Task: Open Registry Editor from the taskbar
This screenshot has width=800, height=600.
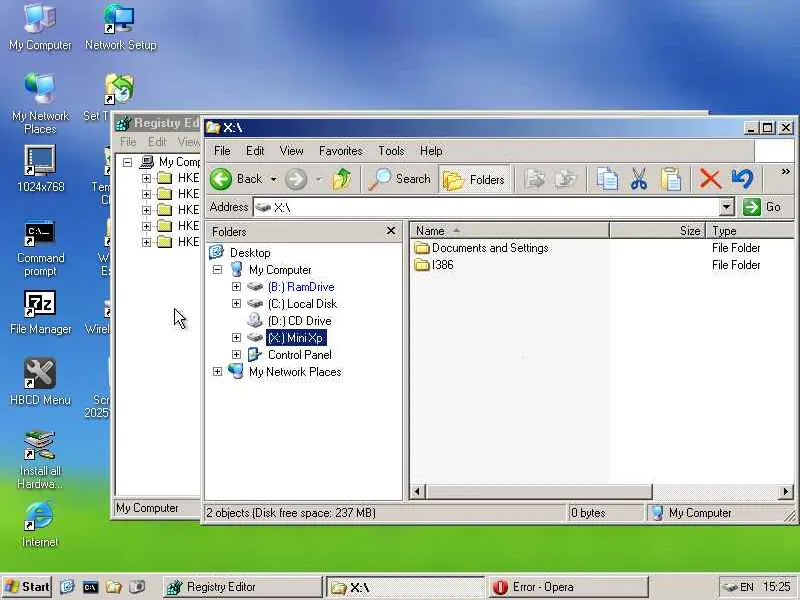Action: [x=243, y=587]
